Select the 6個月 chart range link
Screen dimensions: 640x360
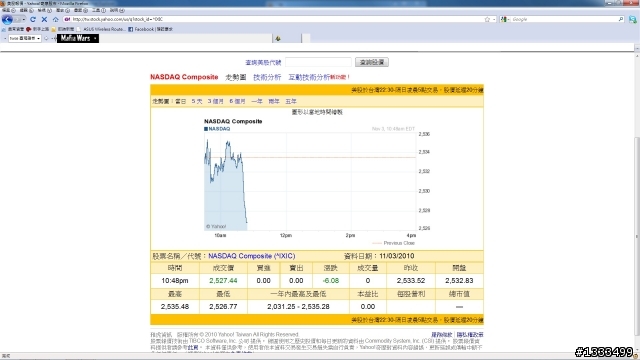(237, 101)
